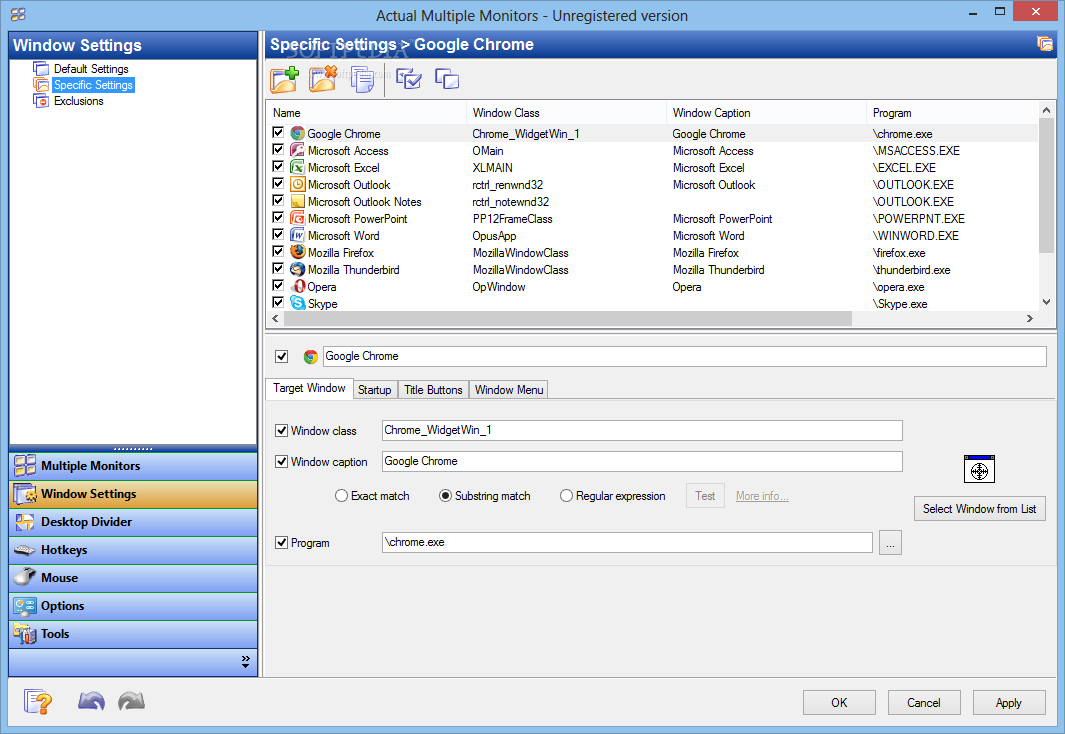
Task: Select the Regular expression radio button
Action: point(566,496)
